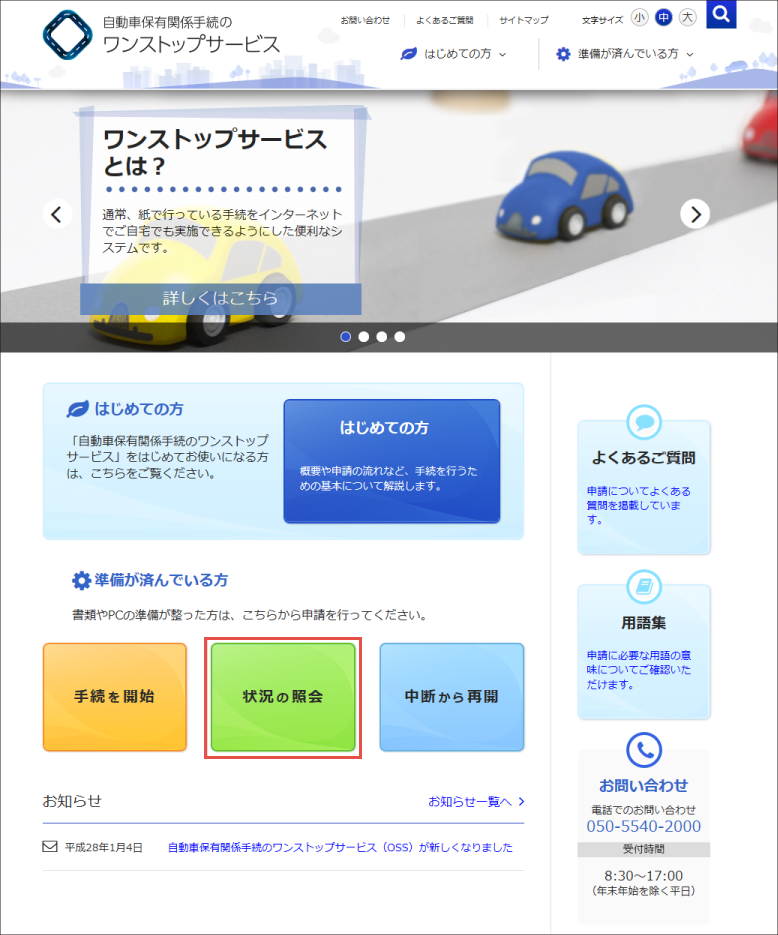The width and height of the screenshot is (778, 935).
Task: Click the ワンストップサービスとは？ banner heading
Action: [x=215, y=153]
